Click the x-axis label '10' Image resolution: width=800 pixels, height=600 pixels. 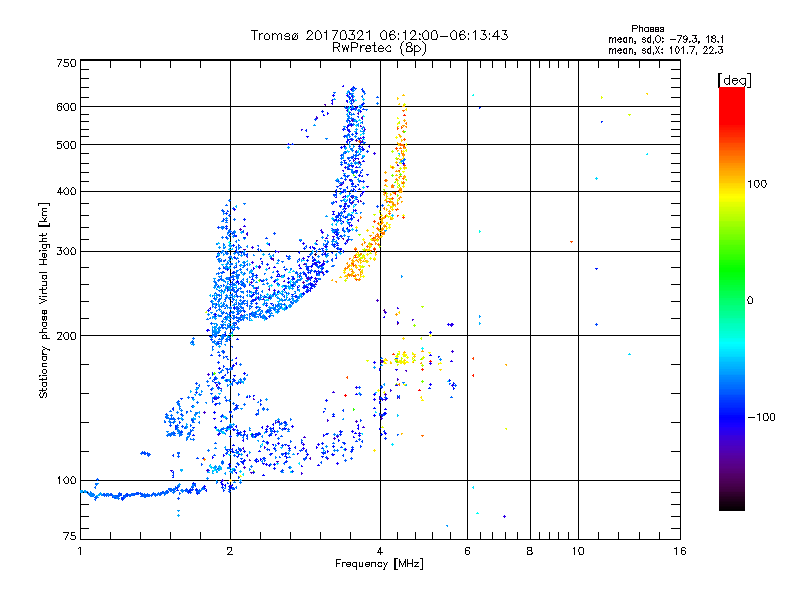click(x=578, y=551)
